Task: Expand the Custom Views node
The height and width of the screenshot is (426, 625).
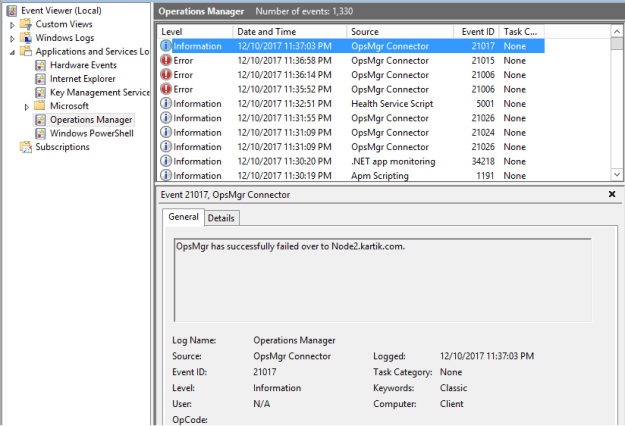Action: [12, 25]
